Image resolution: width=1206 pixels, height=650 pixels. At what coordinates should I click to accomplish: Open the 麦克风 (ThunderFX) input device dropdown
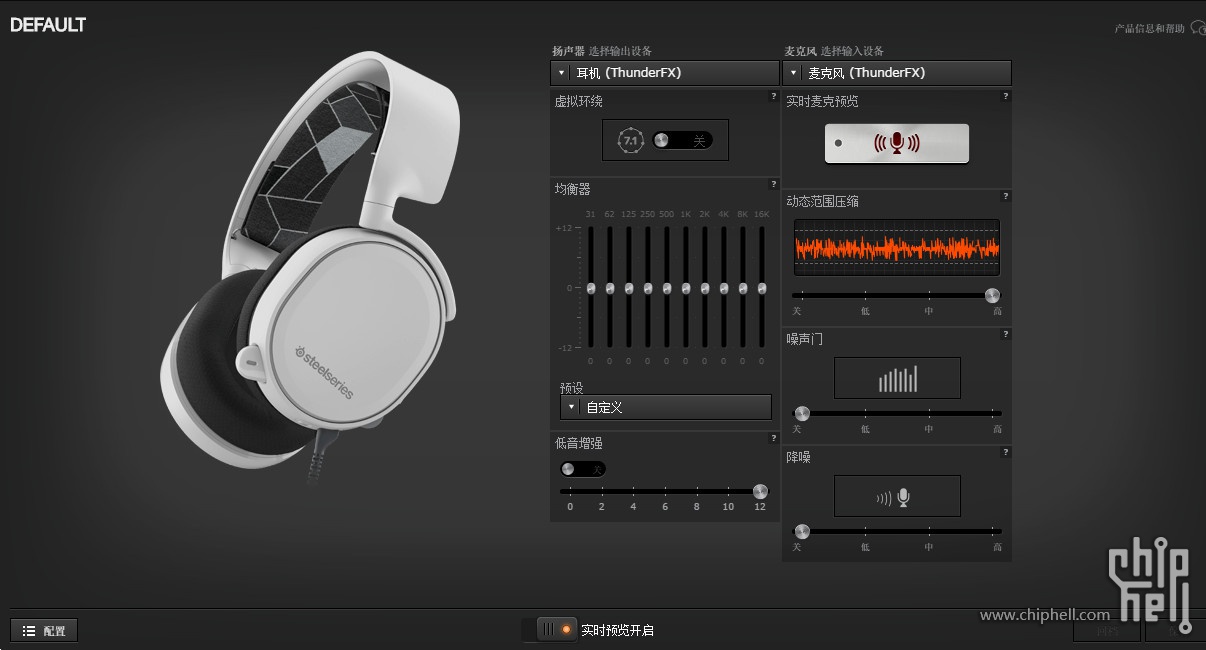897,73
